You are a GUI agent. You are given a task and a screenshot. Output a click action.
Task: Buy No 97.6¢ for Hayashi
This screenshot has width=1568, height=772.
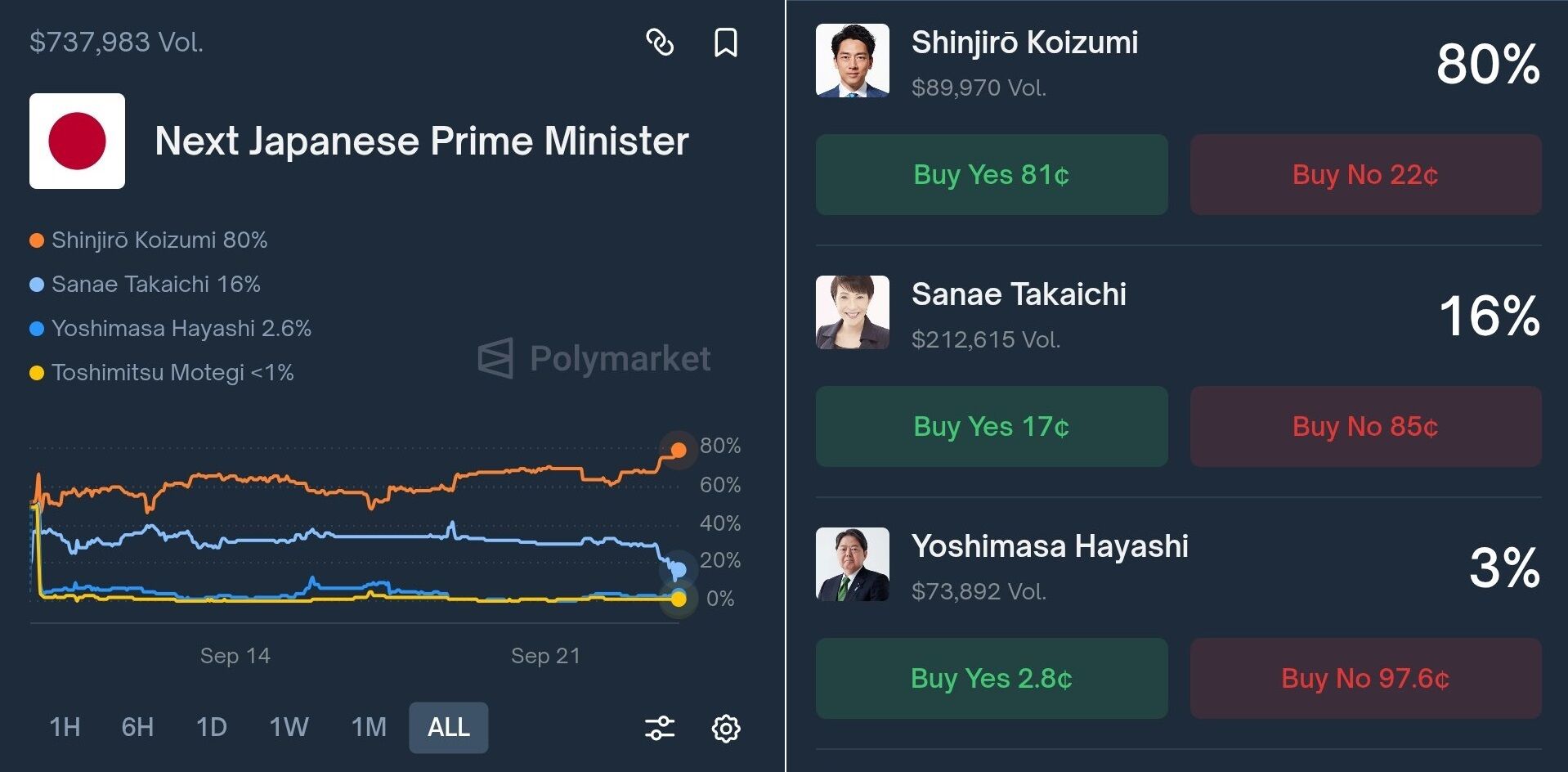click(x=1365, y=679)
